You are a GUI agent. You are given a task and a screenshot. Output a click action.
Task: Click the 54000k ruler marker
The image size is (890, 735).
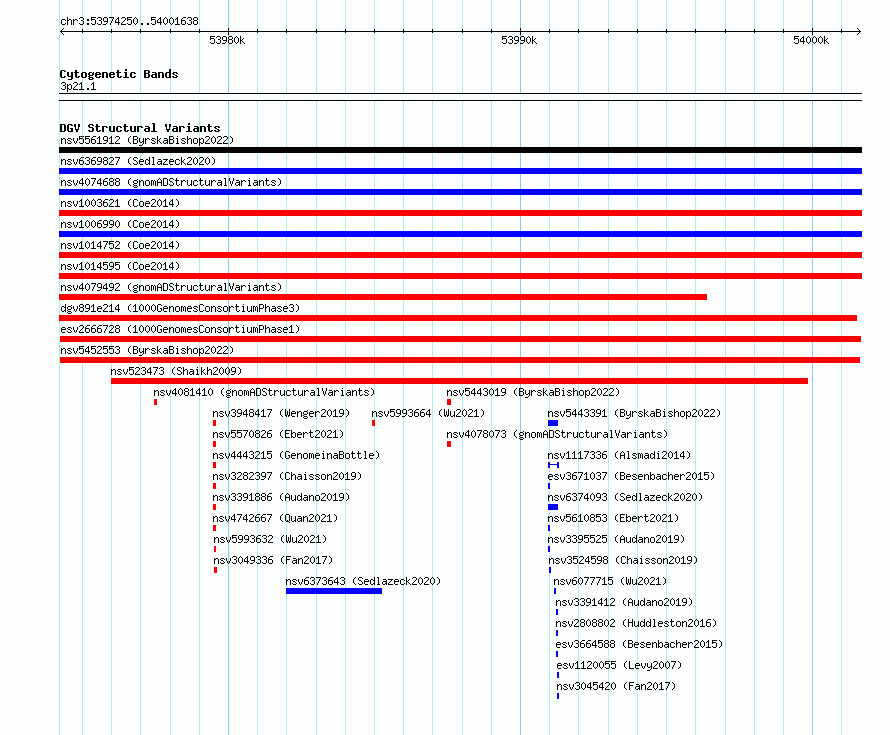(811, 40)
